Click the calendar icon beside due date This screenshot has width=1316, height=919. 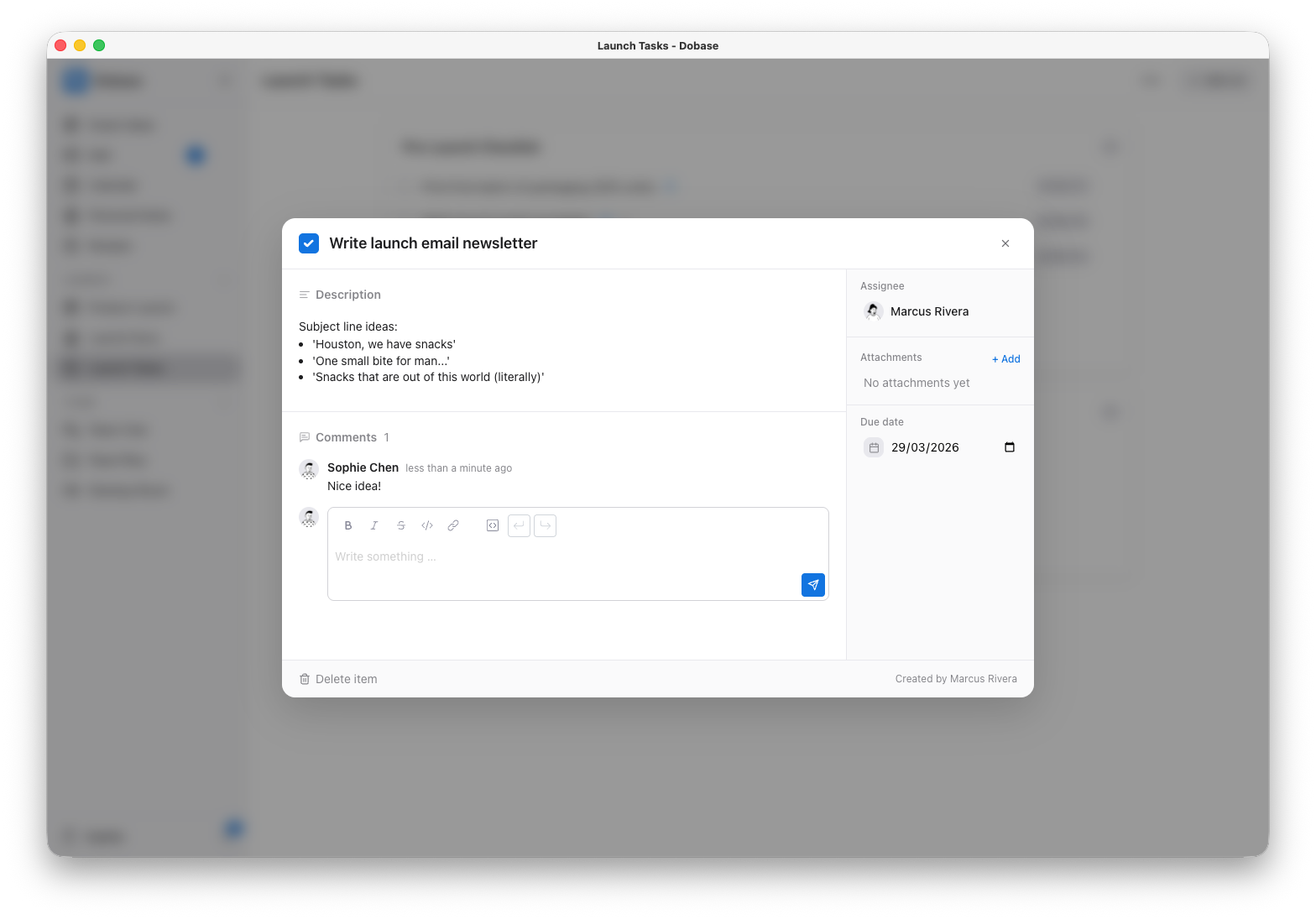click(874, 447)
